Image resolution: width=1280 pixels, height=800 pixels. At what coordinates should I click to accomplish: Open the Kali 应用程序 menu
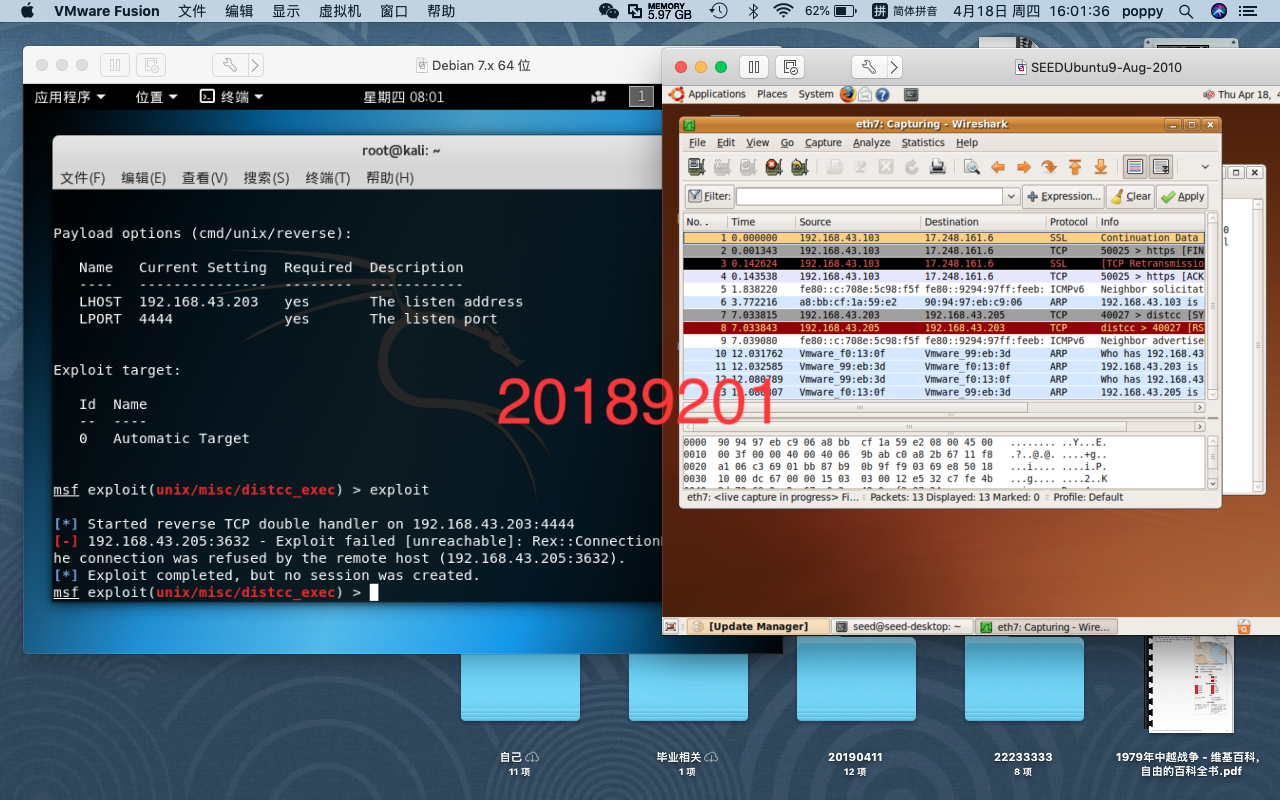[70, 97]
